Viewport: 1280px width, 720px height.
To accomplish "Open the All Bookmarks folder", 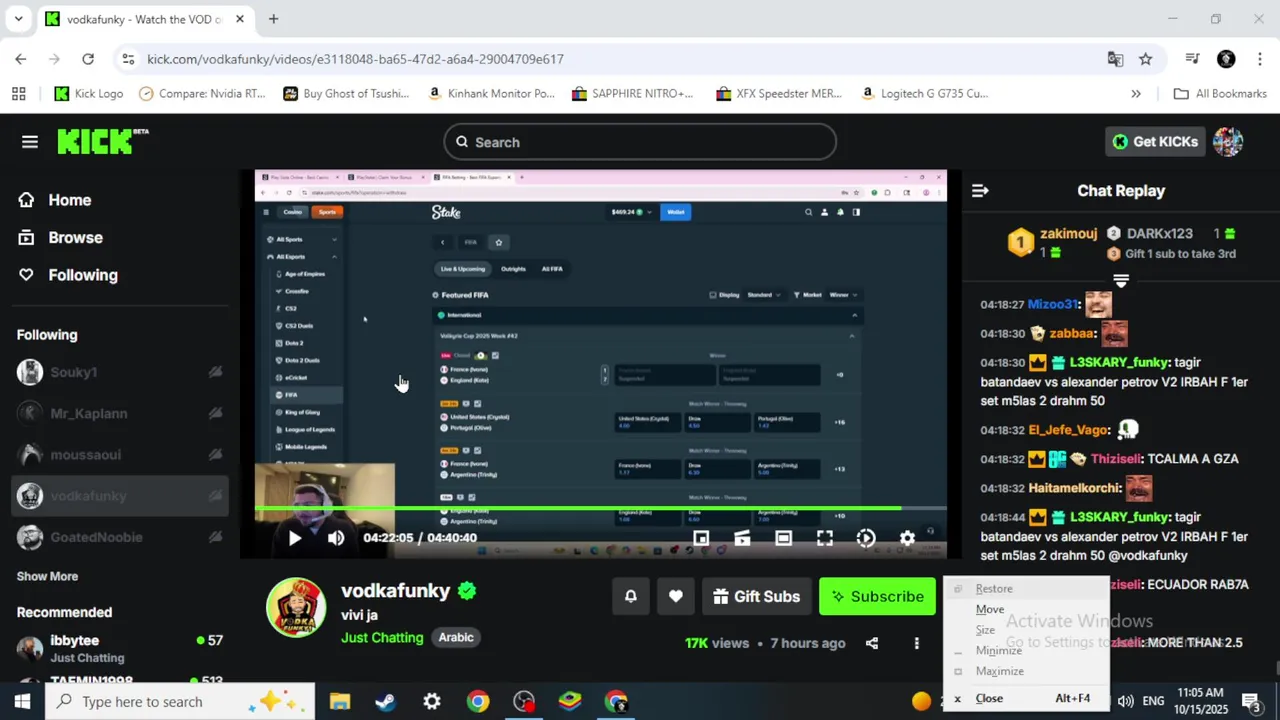I will tap(1220, 94).
